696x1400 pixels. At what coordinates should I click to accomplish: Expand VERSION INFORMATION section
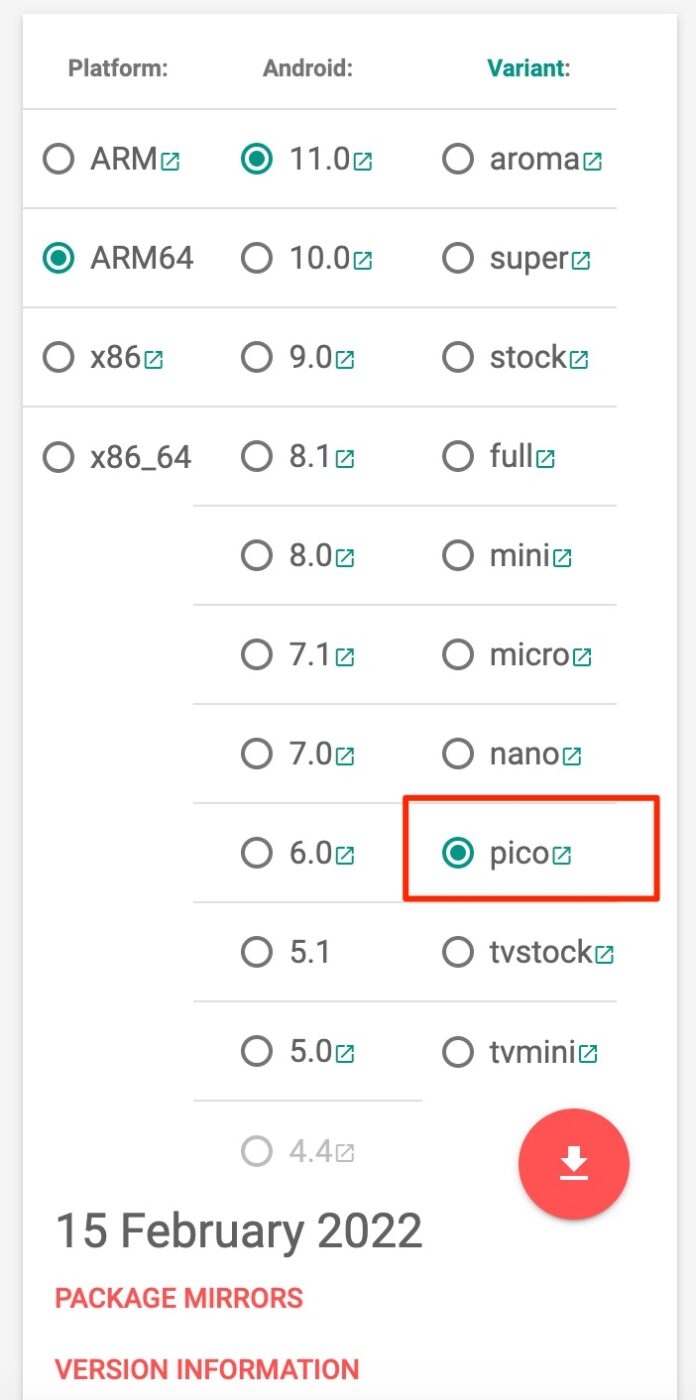(207, 1368)
